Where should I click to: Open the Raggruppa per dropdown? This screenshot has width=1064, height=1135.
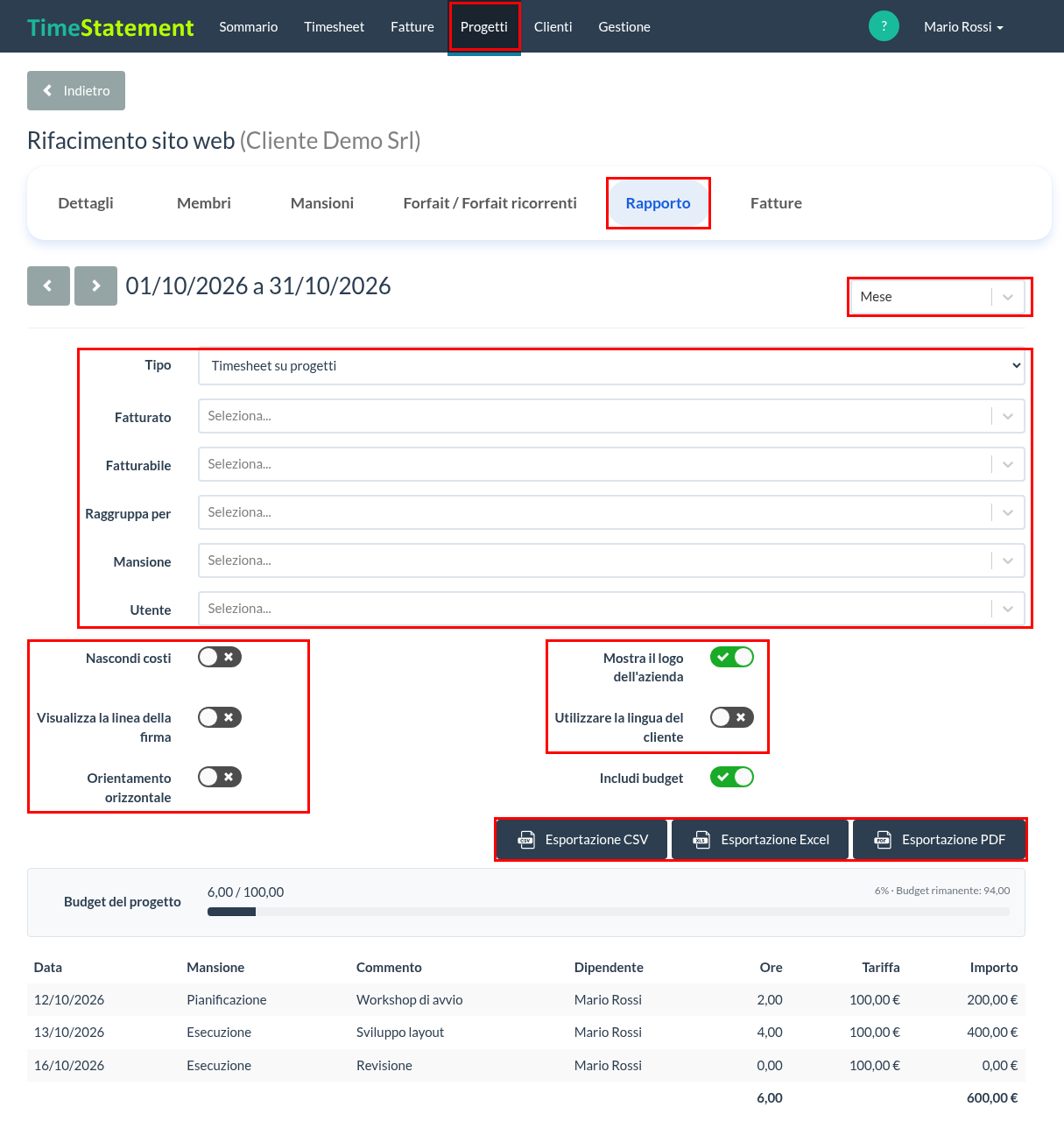[612, 512]
